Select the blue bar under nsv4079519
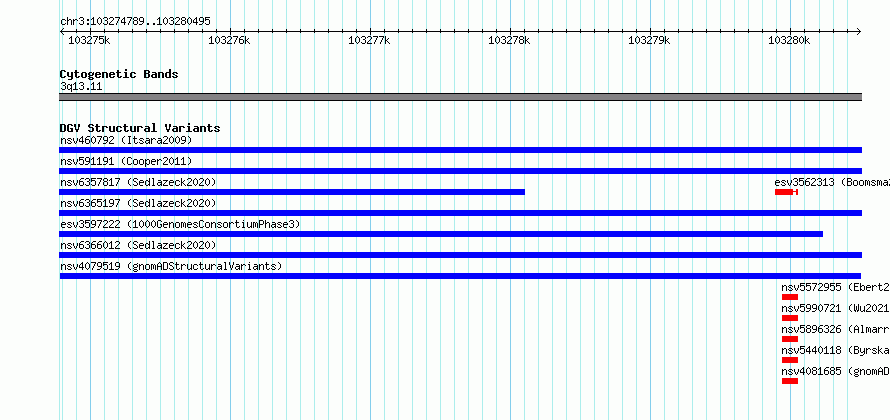This screenshot has height=420, width=890. pyautogui.click(x=460, y=276)
